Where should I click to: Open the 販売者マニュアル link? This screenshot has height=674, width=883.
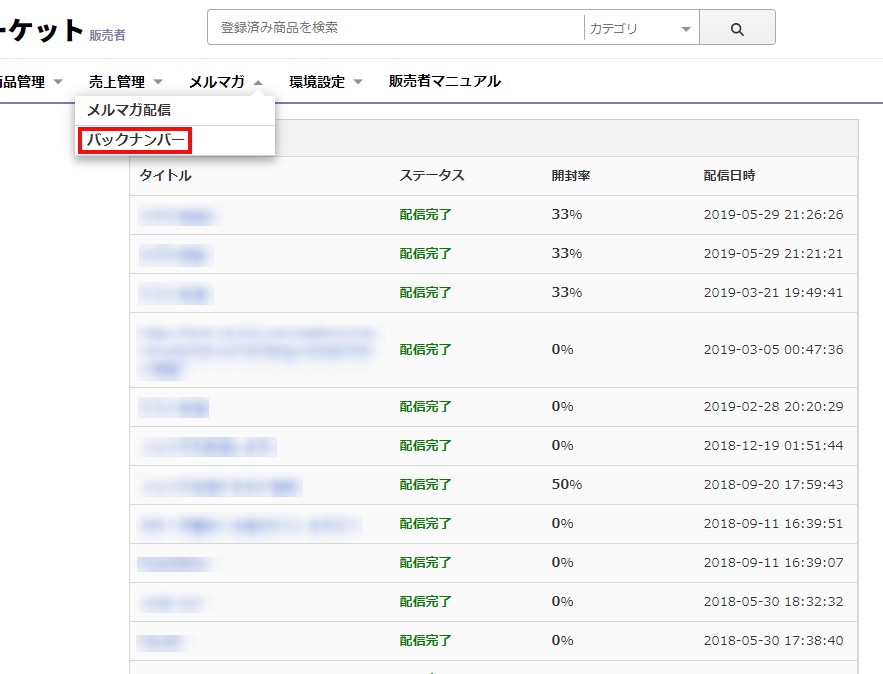click(x=444, y=82)
